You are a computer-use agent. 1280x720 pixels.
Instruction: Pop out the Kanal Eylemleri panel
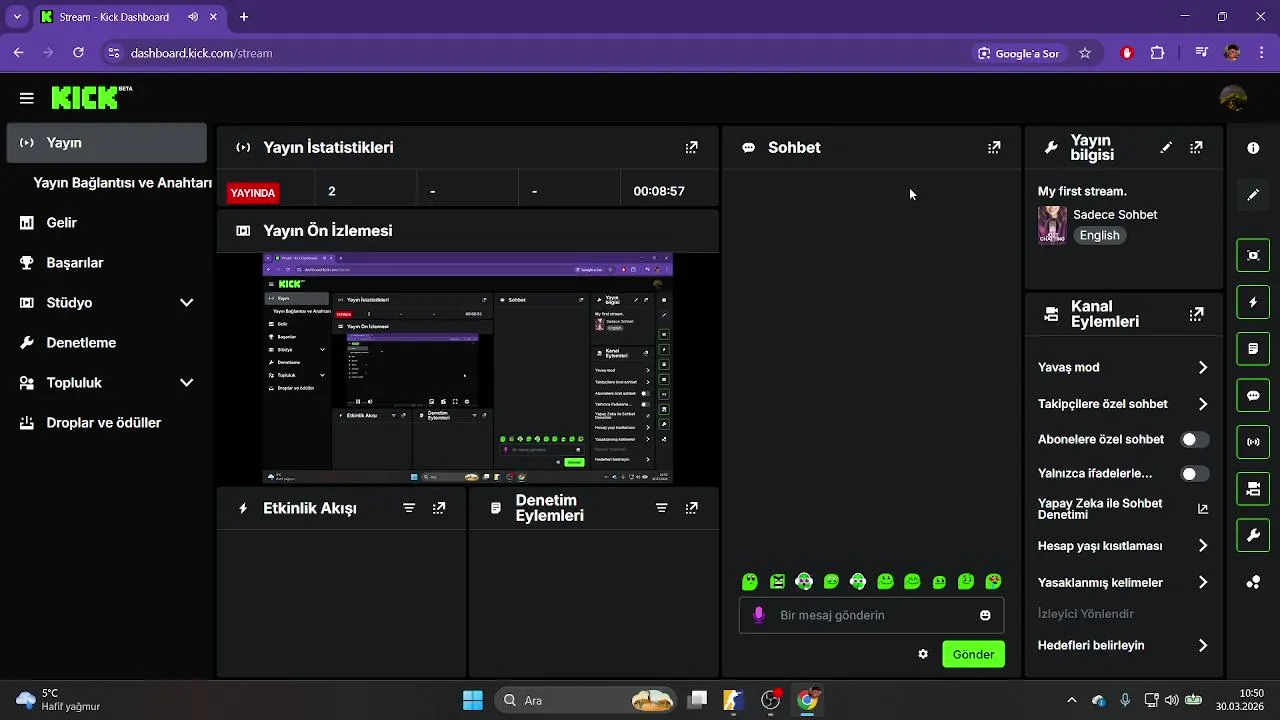point(1196,314)
